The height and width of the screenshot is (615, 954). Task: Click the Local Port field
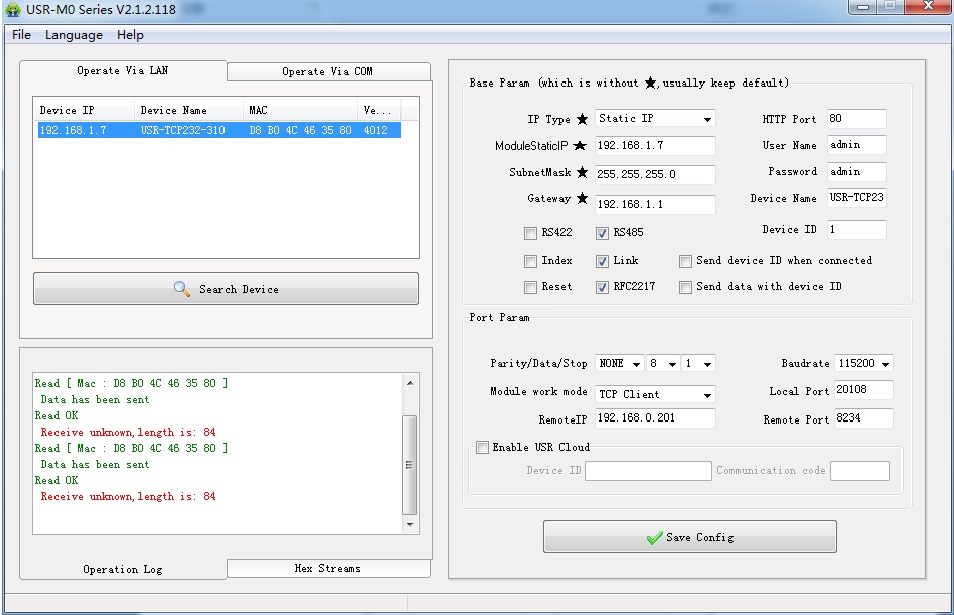pos(864,390)
